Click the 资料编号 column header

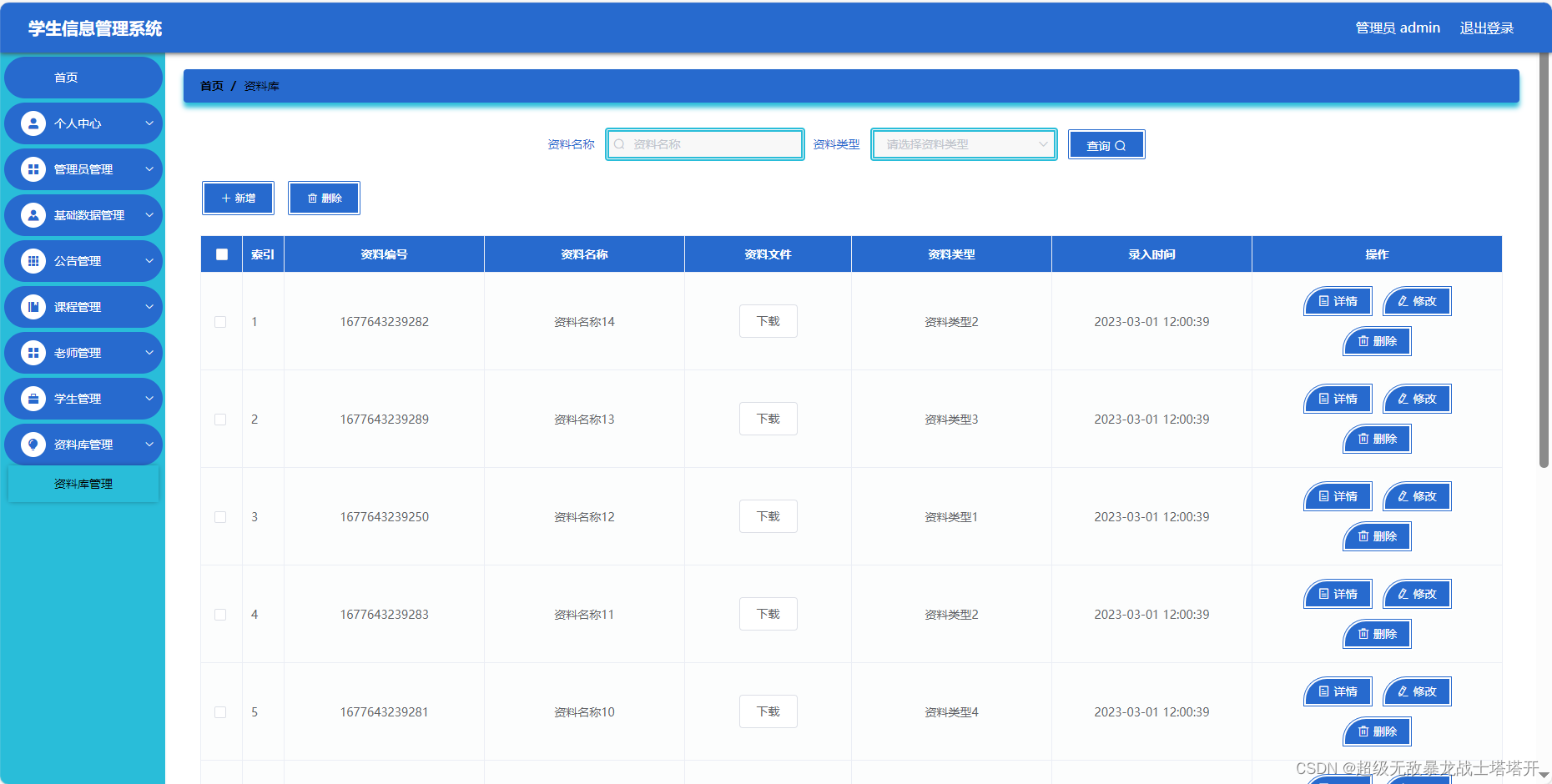point(384,254)
